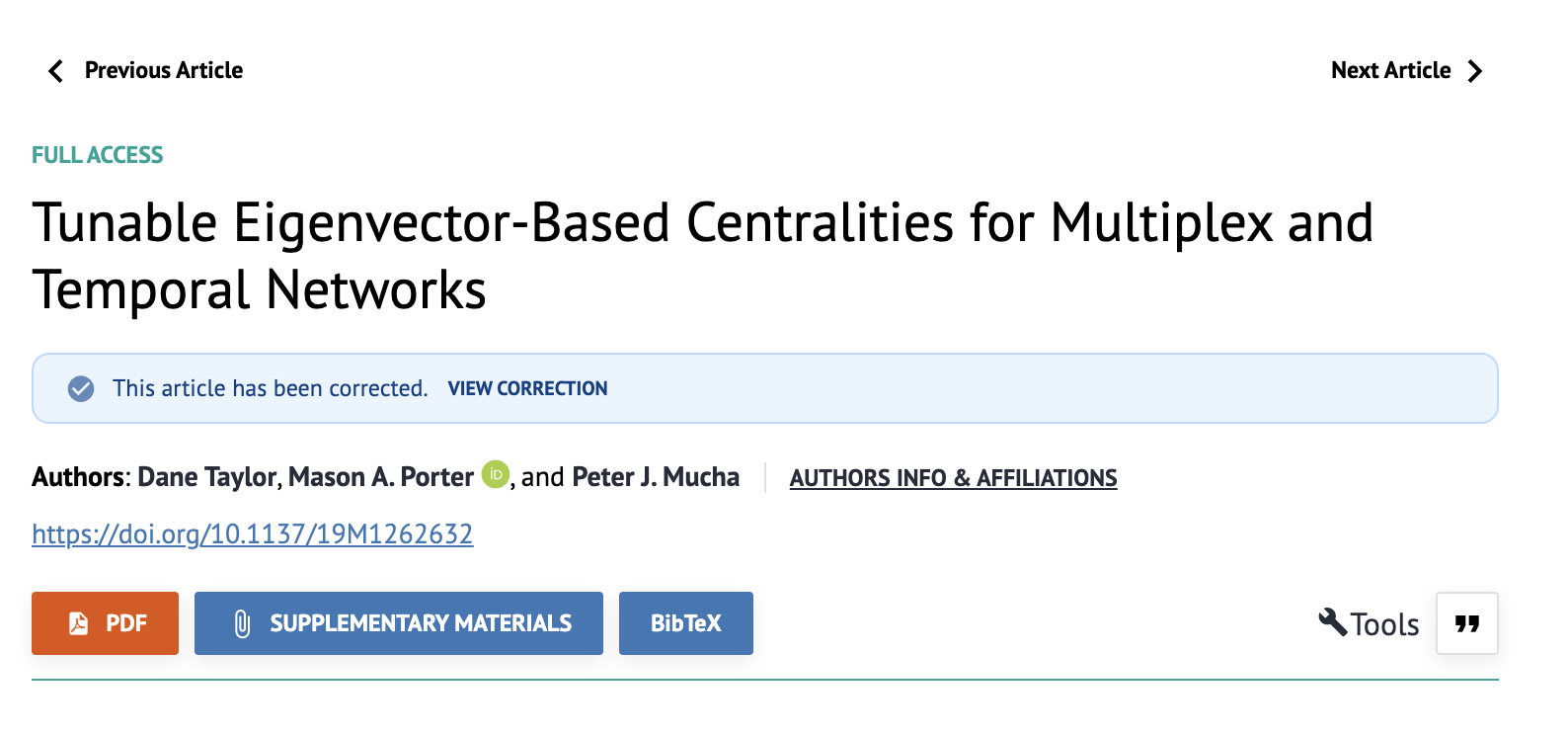The image size is (1568, 735).
Task: Open the quotation mark cite button
Action: [1467, 623]
